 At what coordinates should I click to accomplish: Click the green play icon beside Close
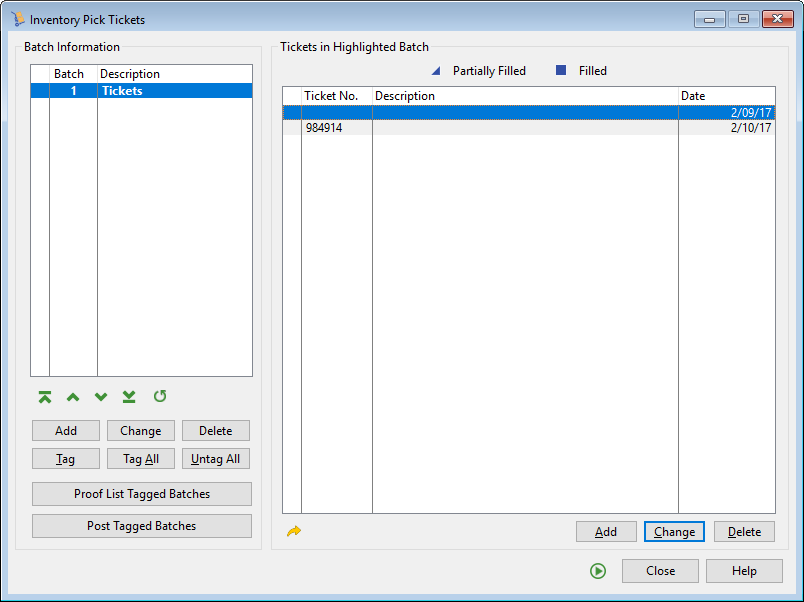(x=598, y=571)
